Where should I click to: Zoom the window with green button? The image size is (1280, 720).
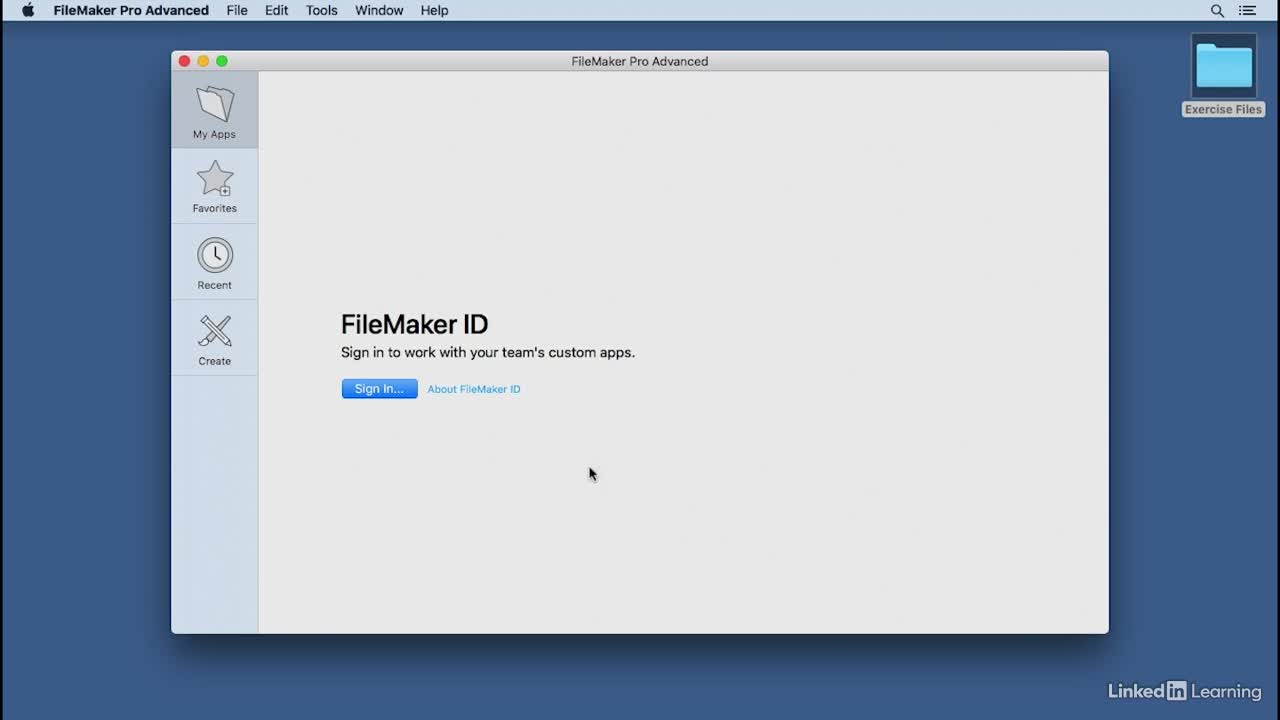(222, 61)
